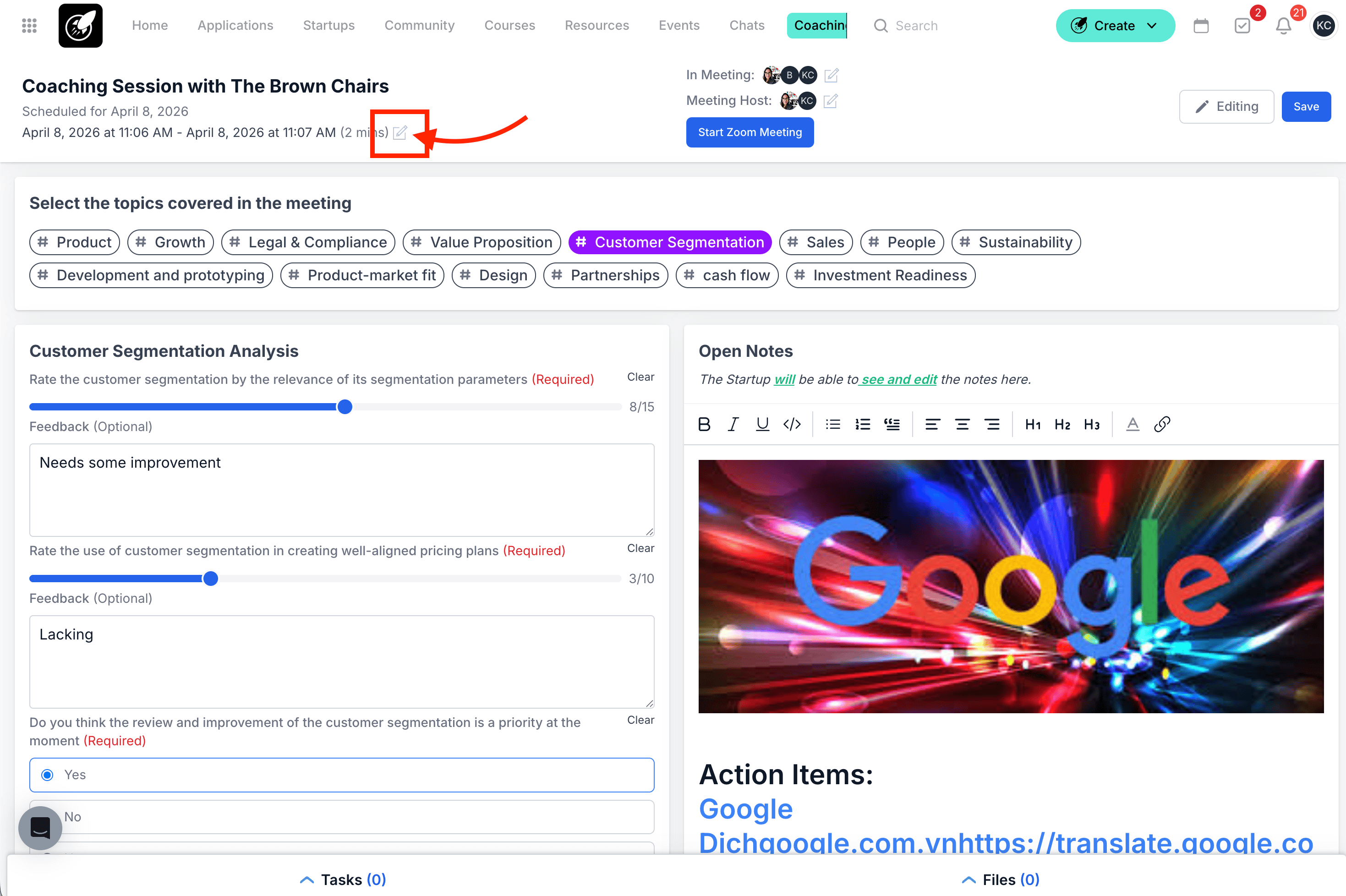This screenshot has width=1346, height=896.
Task: Open the Create dropdown menu
Action: [1115, 26]
